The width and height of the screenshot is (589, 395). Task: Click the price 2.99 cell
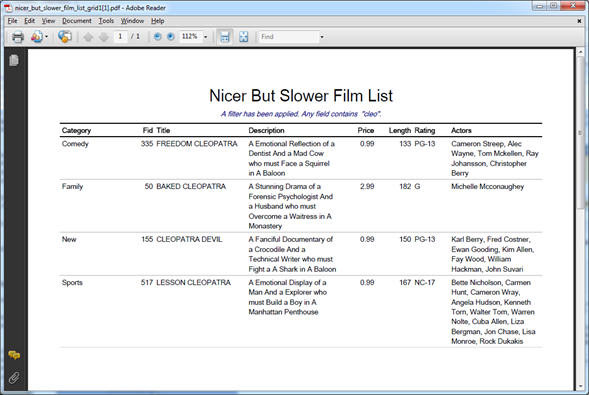367,186
